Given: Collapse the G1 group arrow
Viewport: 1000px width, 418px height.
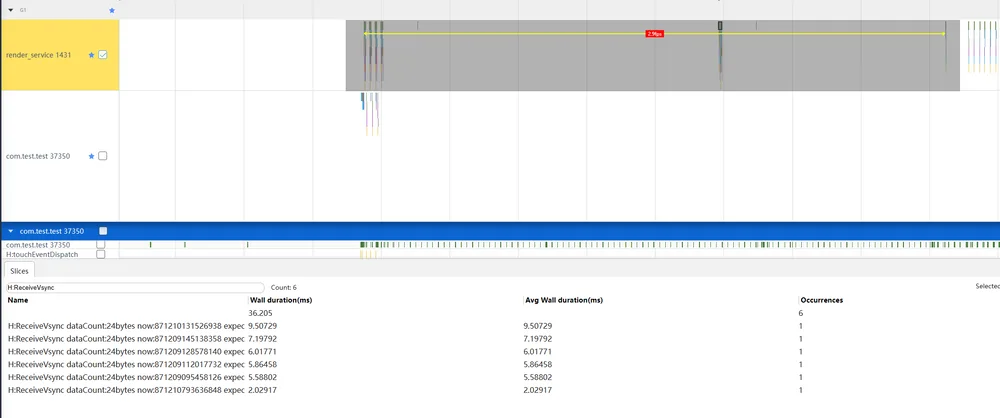Looking at the screenshot, I should 11,10.
